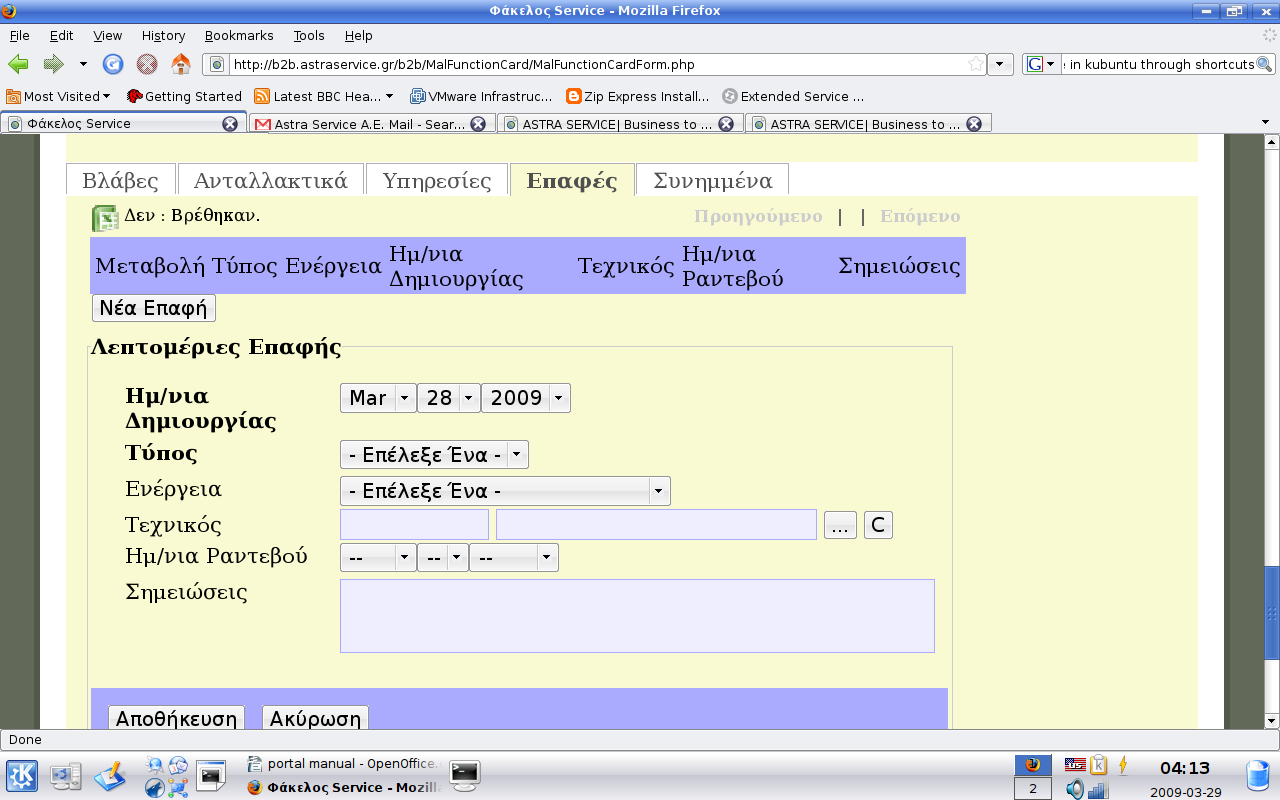Click the Firefox icon in the pager desktop 1
The width and height of the screenshot is (1280, 800).
[x=1033, y=765]
